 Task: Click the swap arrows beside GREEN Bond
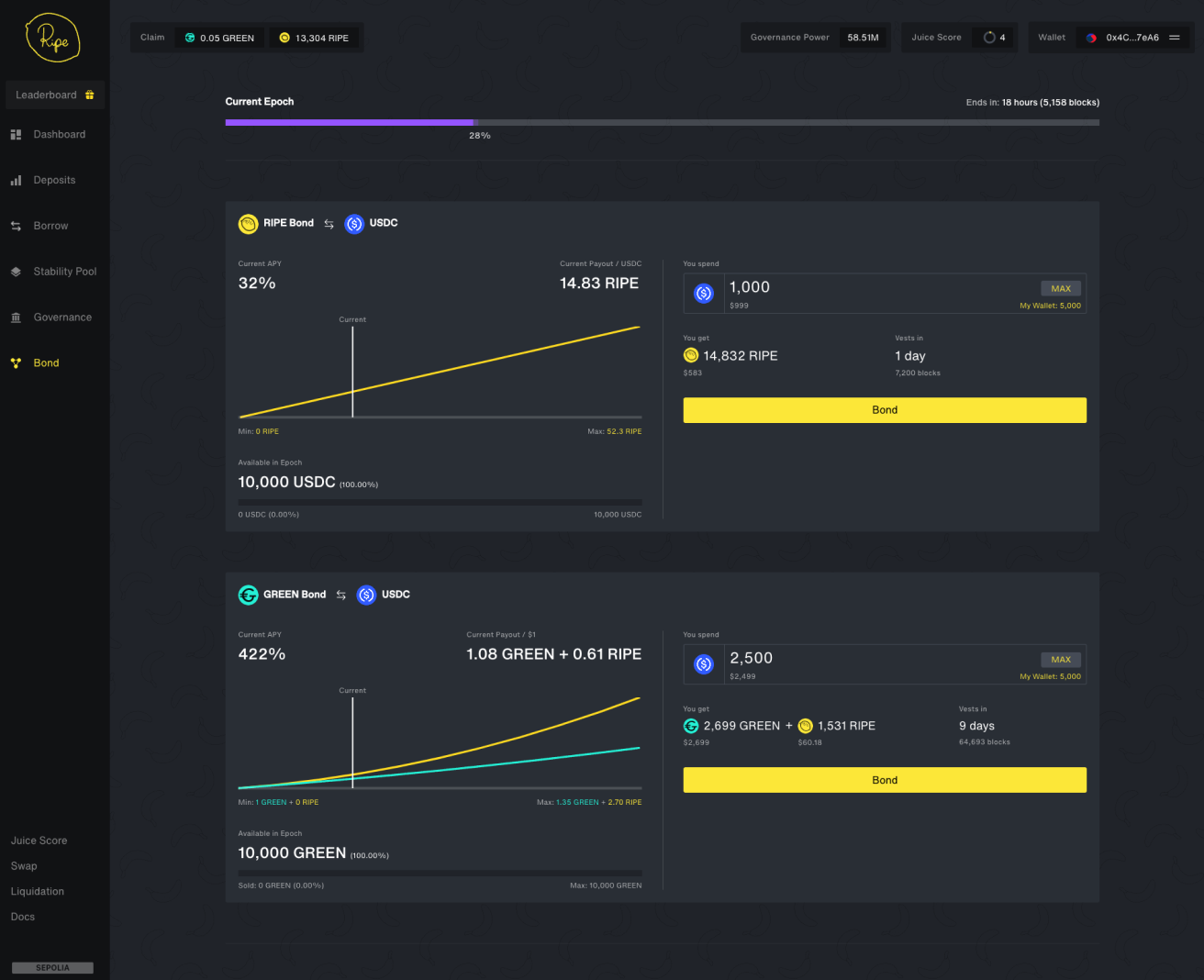pos(340,595)
